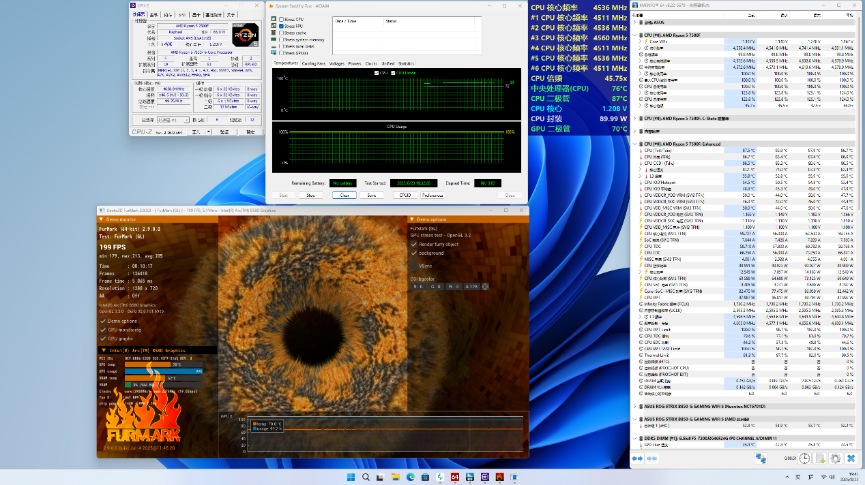Click HWiNFO settings gear icon

coord(835,457)
